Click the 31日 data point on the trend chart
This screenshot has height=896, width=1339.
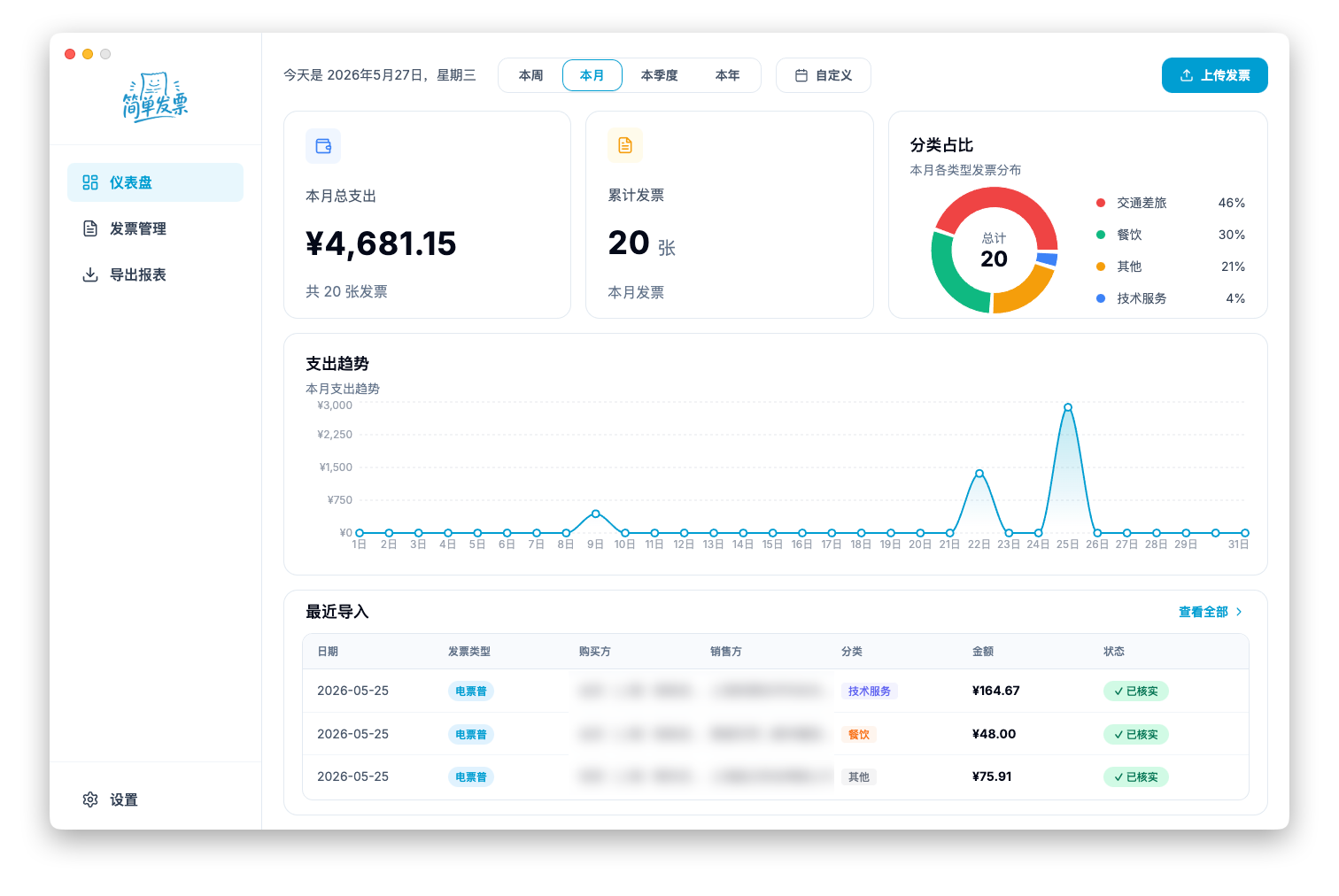tap(1245, 533)
